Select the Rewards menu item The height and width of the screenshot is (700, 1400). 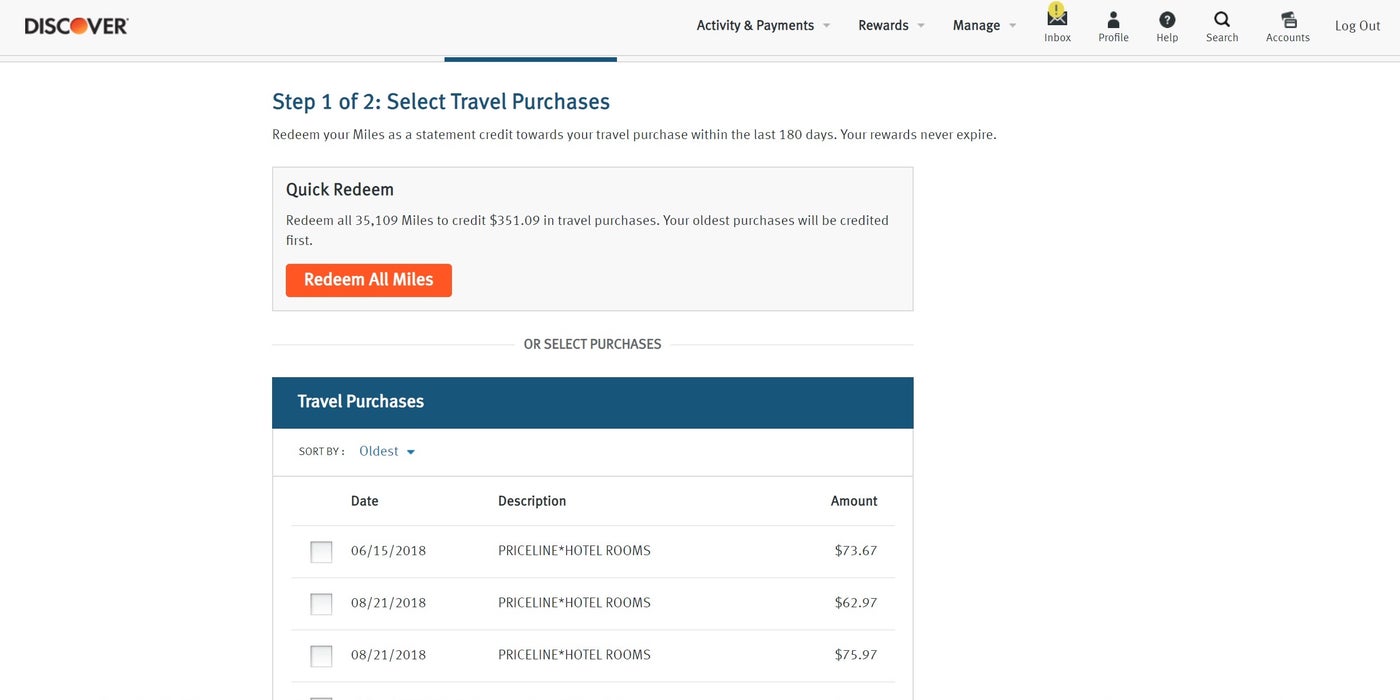(x=883, y=25)
